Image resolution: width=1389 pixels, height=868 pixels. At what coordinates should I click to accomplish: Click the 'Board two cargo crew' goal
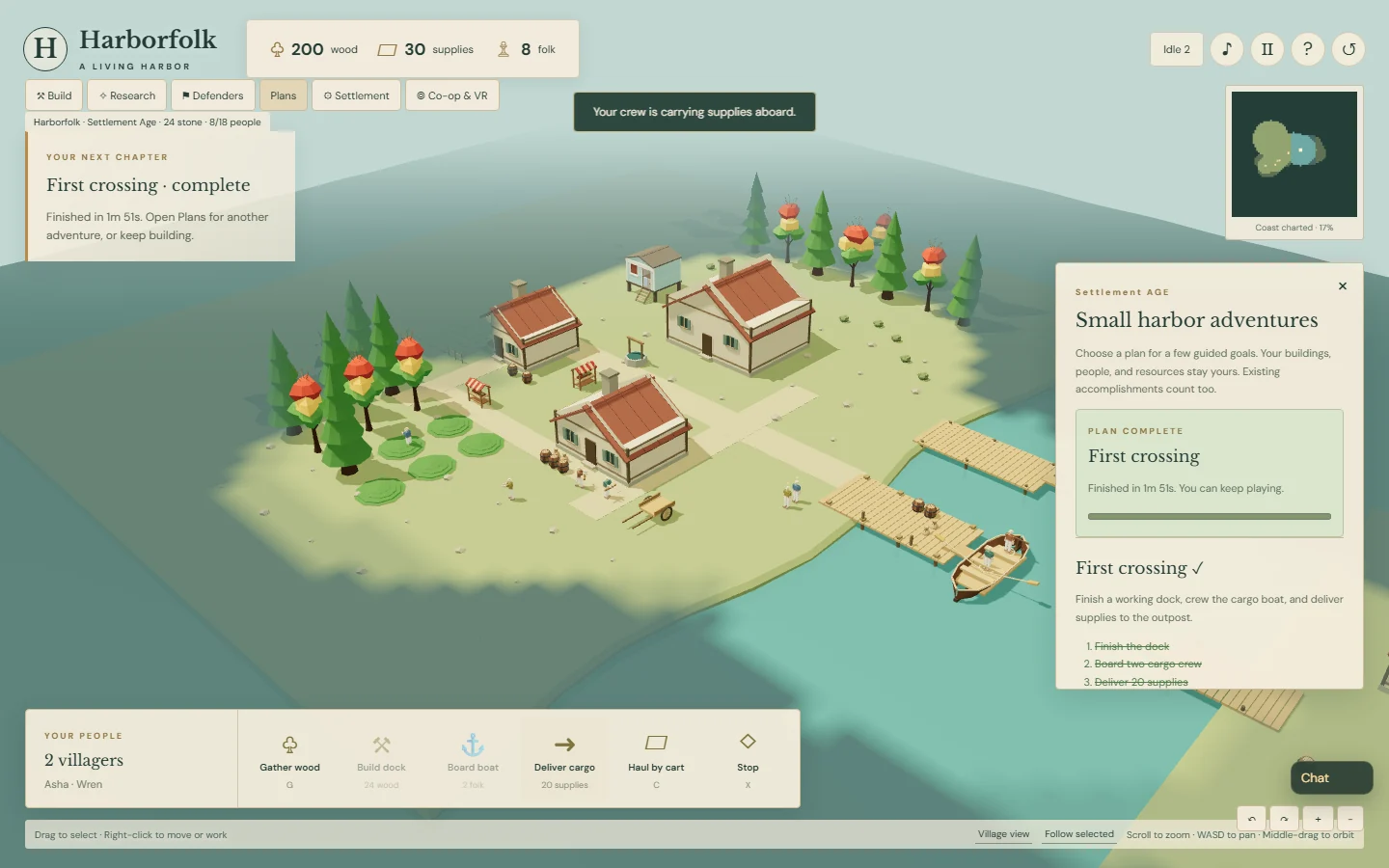[1148, 664]
